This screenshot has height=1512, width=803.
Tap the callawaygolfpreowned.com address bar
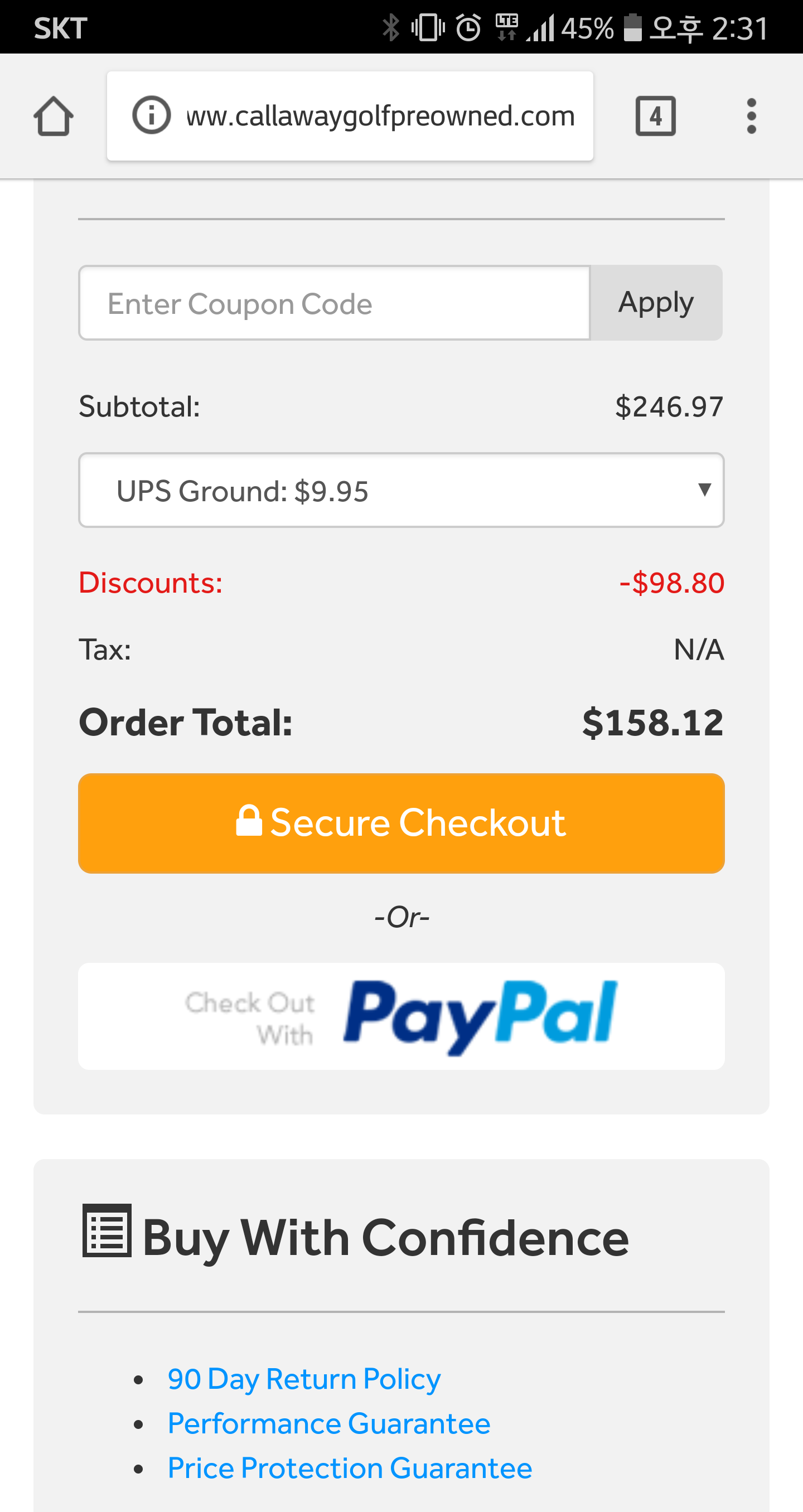379,116
